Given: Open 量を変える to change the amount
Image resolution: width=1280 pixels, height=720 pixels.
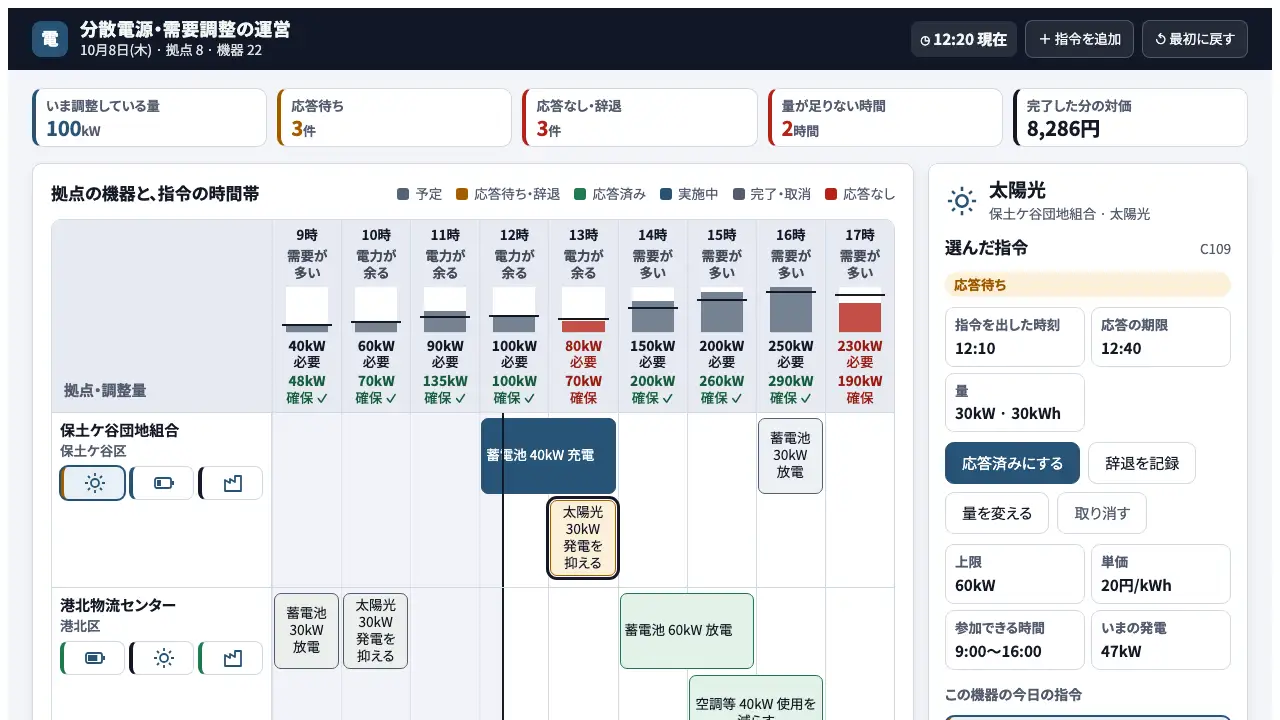Looking at the screenshot, I should tap(997, 513).
